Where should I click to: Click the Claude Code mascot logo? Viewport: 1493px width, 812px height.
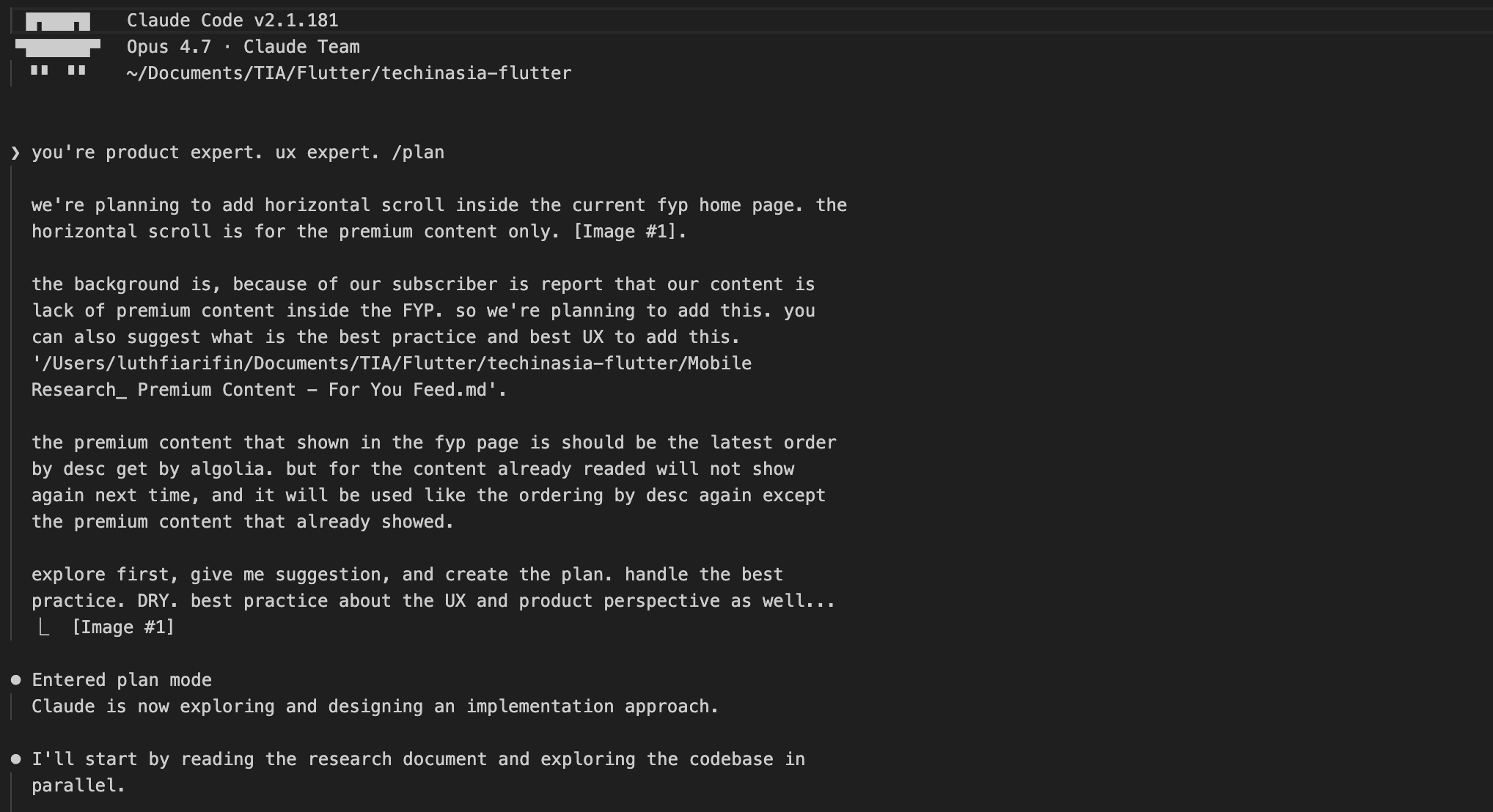tap(58, 45)
